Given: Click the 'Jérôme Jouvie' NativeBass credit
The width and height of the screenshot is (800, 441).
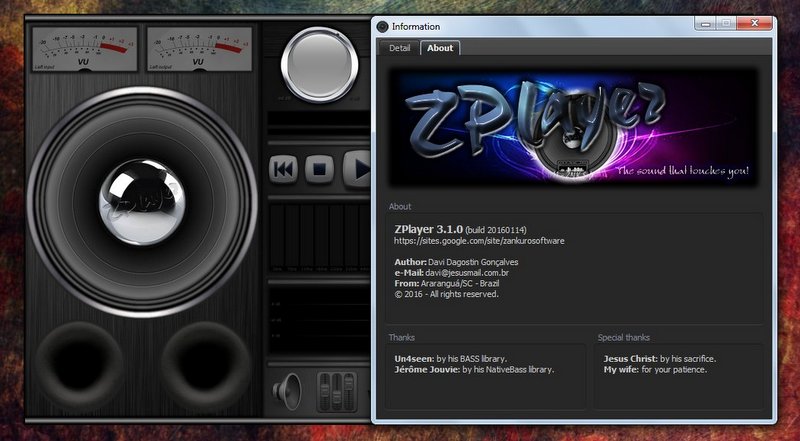Looking at the screenshot, I should pos(474,370).
